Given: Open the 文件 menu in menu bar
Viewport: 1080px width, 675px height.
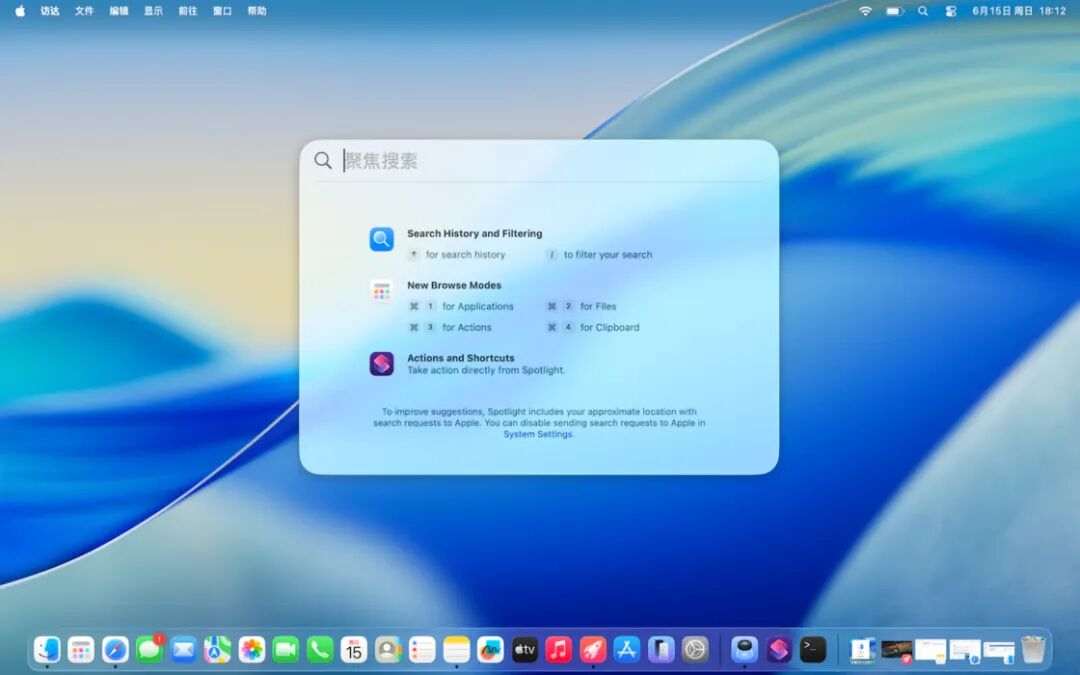Looking at the screenshot, I should [x=84, y=11].
